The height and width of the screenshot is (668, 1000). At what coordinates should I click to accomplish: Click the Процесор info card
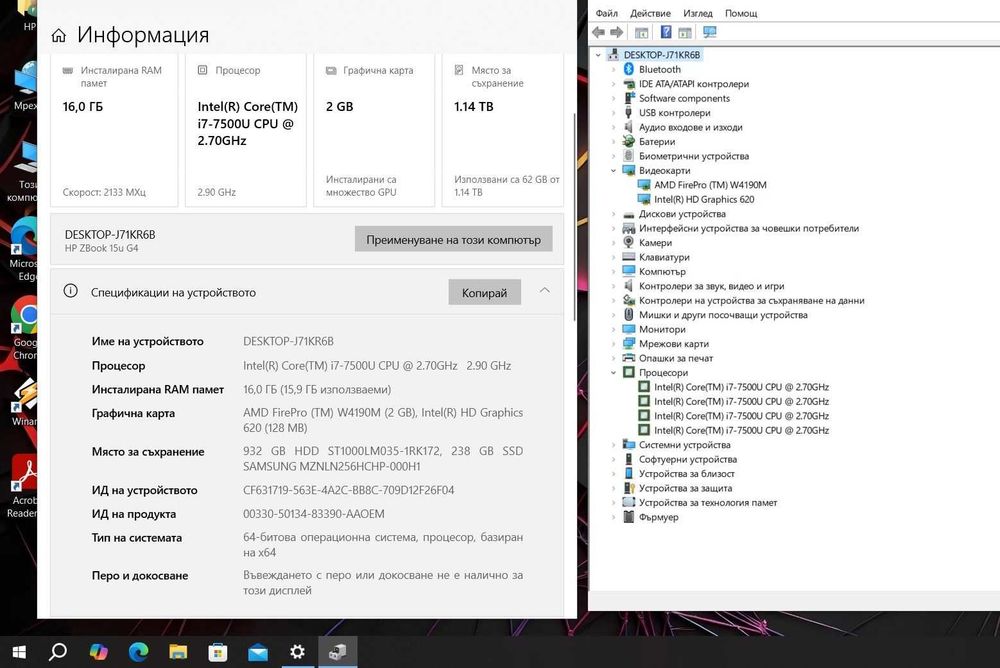point(246,130)
